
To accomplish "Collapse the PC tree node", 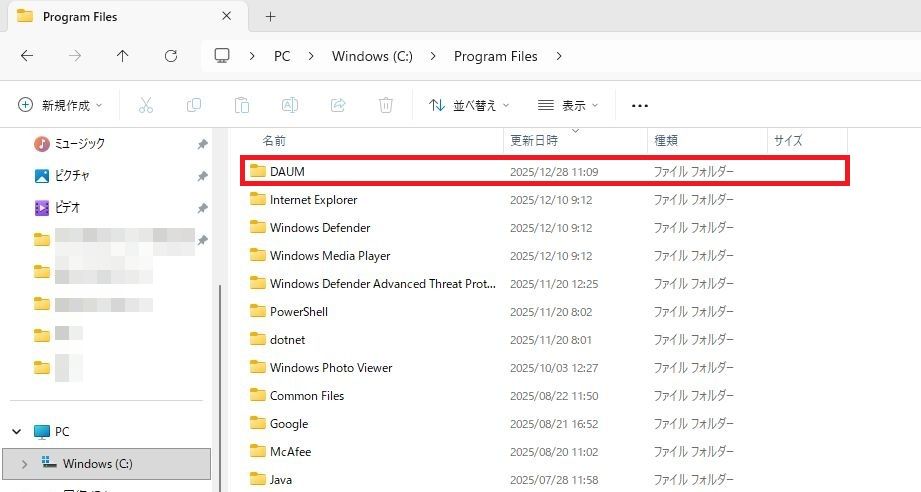I will click(x=17, y=432).
